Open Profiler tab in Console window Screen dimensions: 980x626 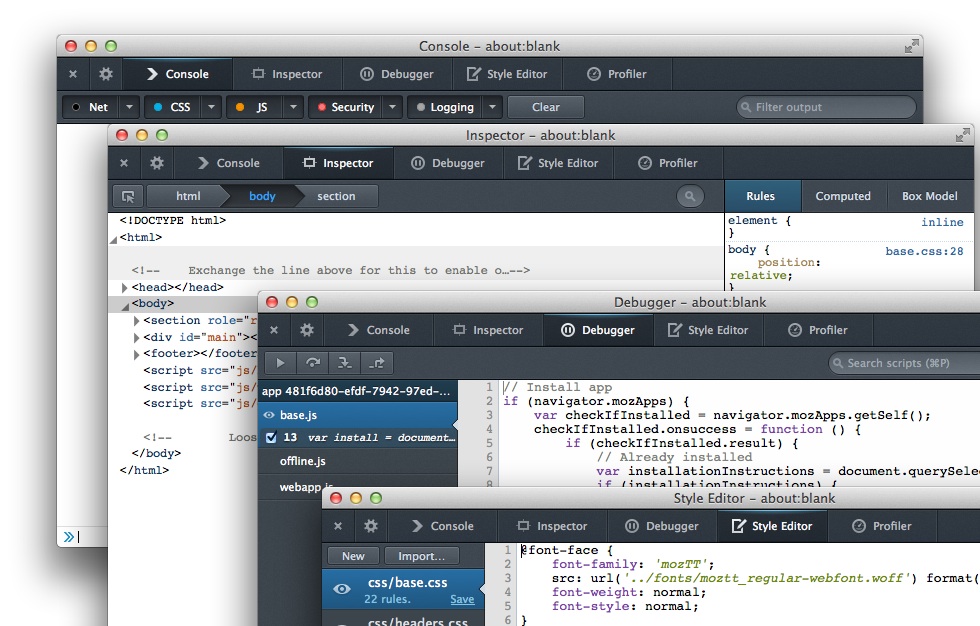617,74
